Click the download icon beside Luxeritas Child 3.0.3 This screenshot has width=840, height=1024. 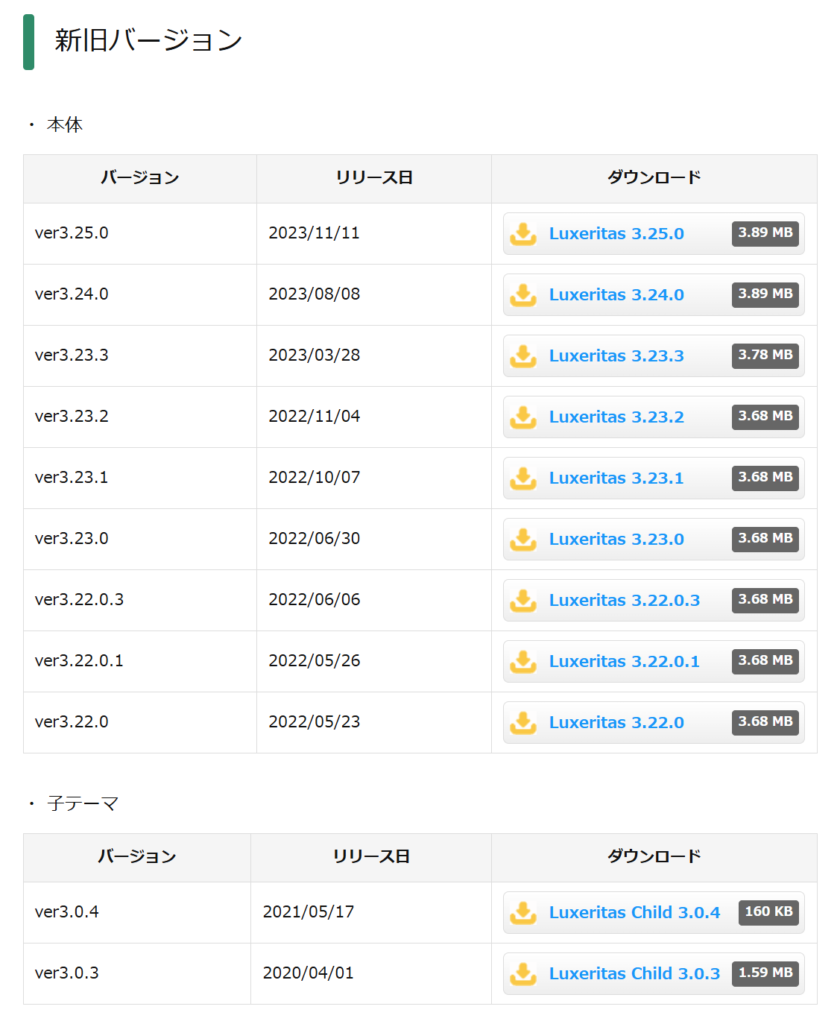point(523,974)
